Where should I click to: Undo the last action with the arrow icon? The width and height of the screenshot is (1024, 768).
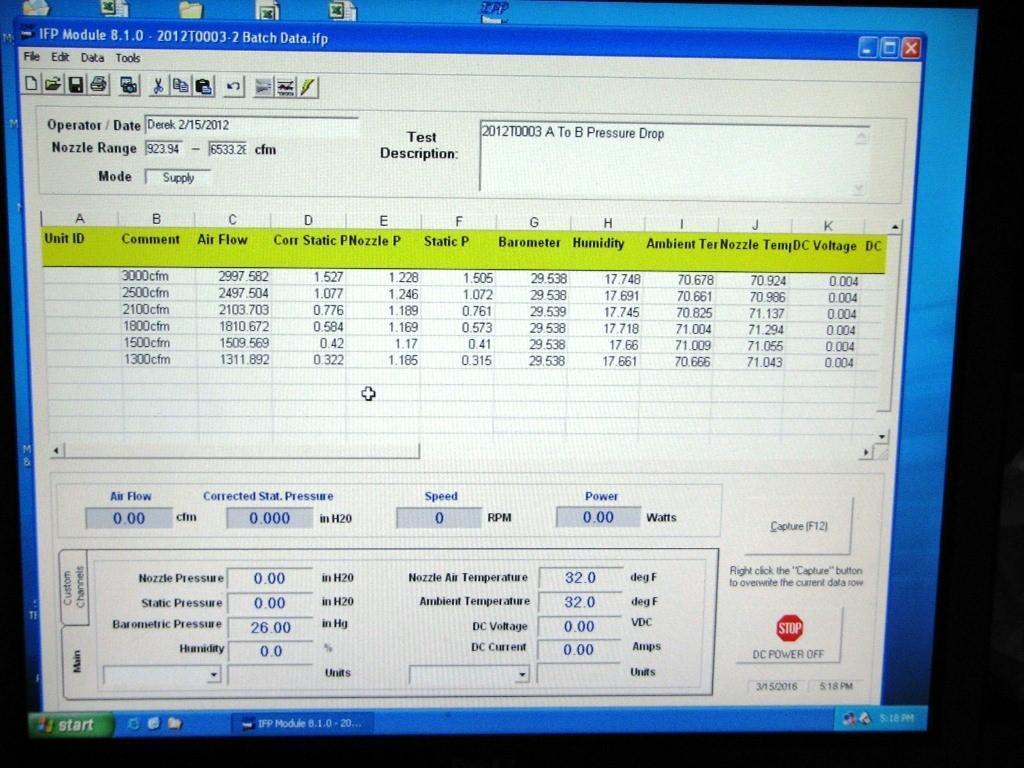coord(233,86)
